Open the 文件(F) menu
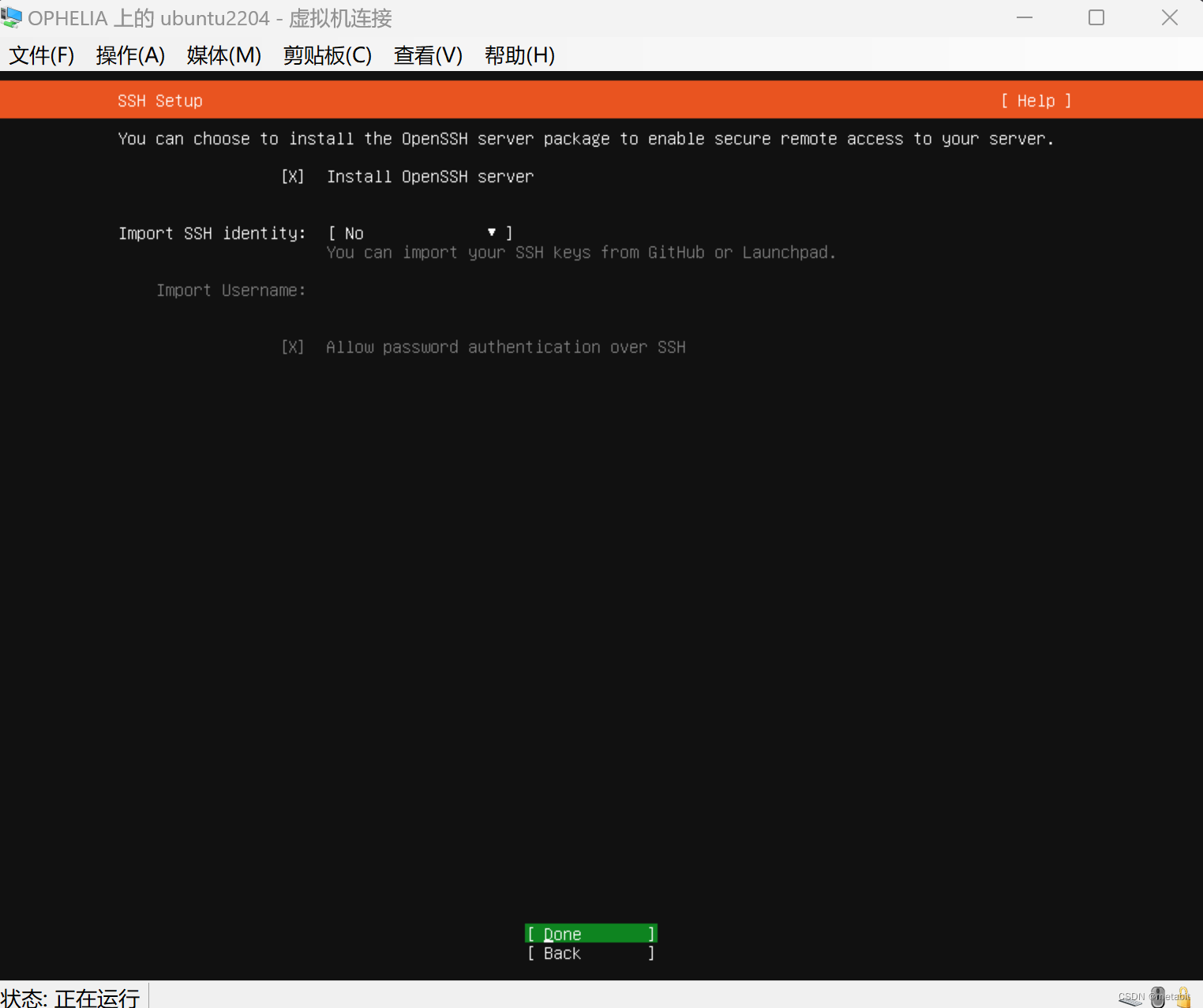Screen dimensions: 1203x1008 click(x=42, y=55)
